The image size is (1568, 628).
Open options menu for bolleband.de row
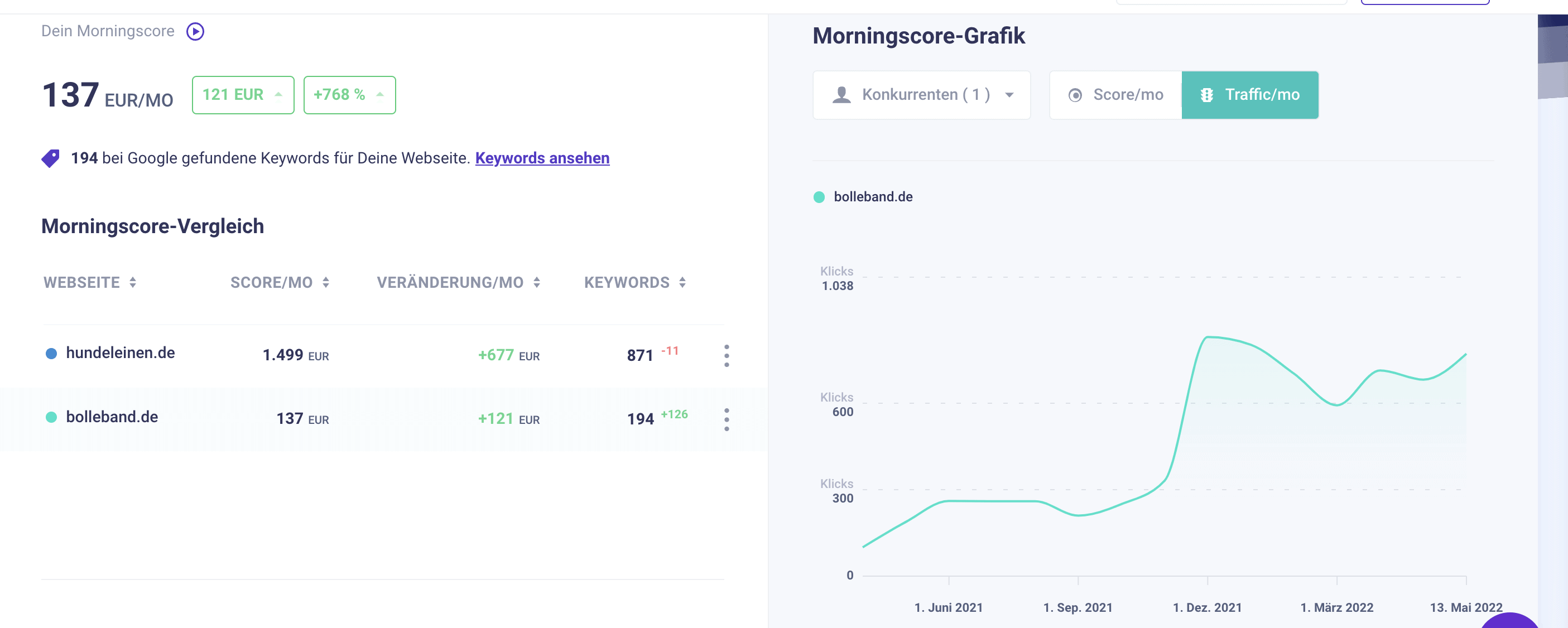coord(726,419)
